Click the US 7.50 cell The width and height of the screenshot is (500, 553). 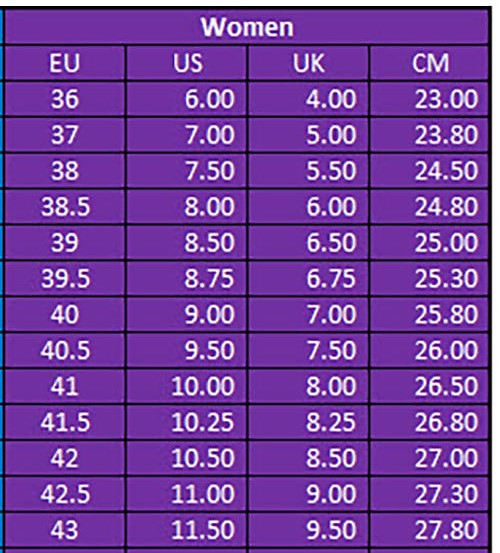pyautogui.click(x=186, y=171)
